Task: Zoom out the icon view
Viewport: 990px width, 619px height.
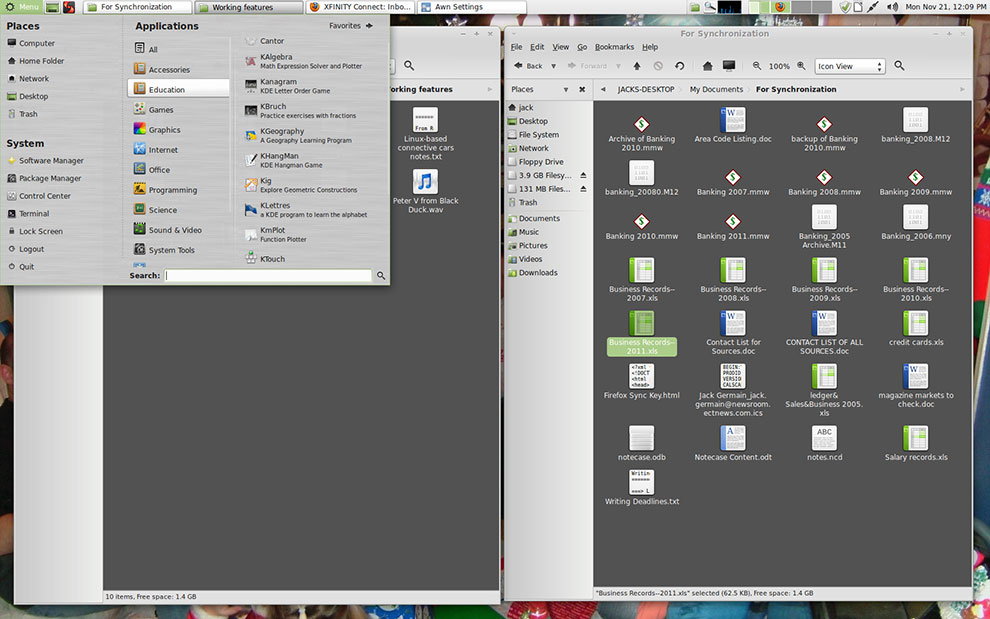Action: 757,66
